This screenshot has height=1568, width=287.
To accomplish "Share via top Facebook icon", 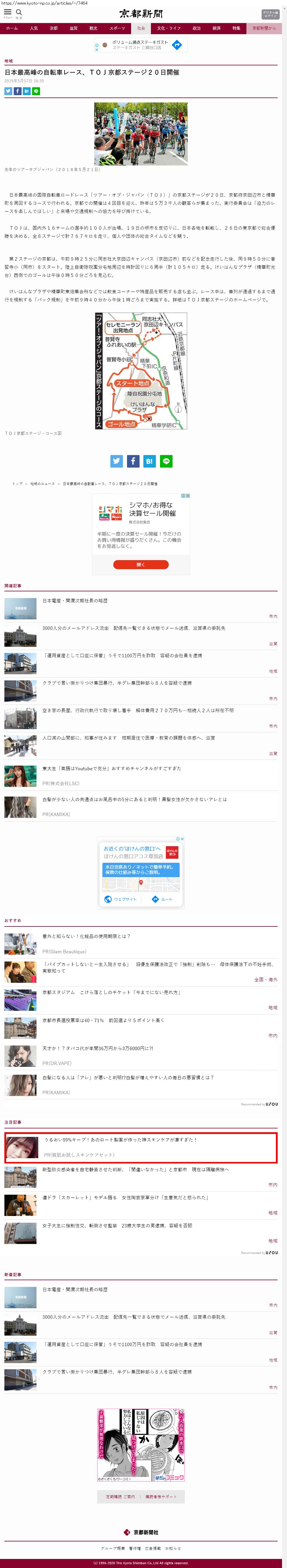I will pos(18,91).
